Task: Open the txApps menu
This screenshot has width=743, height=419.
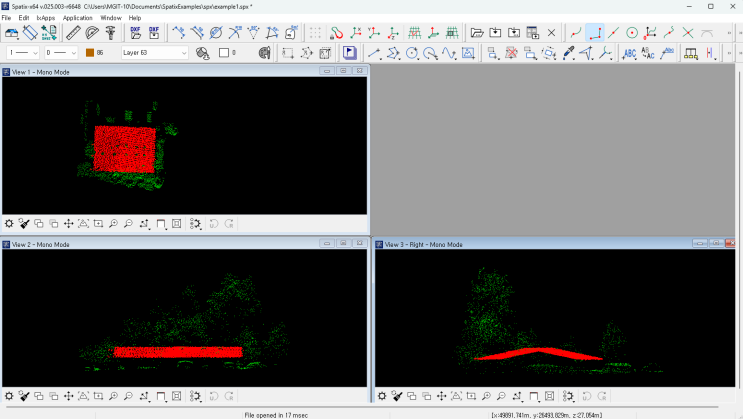Action: pyautogui.click(x=45, y=18)
